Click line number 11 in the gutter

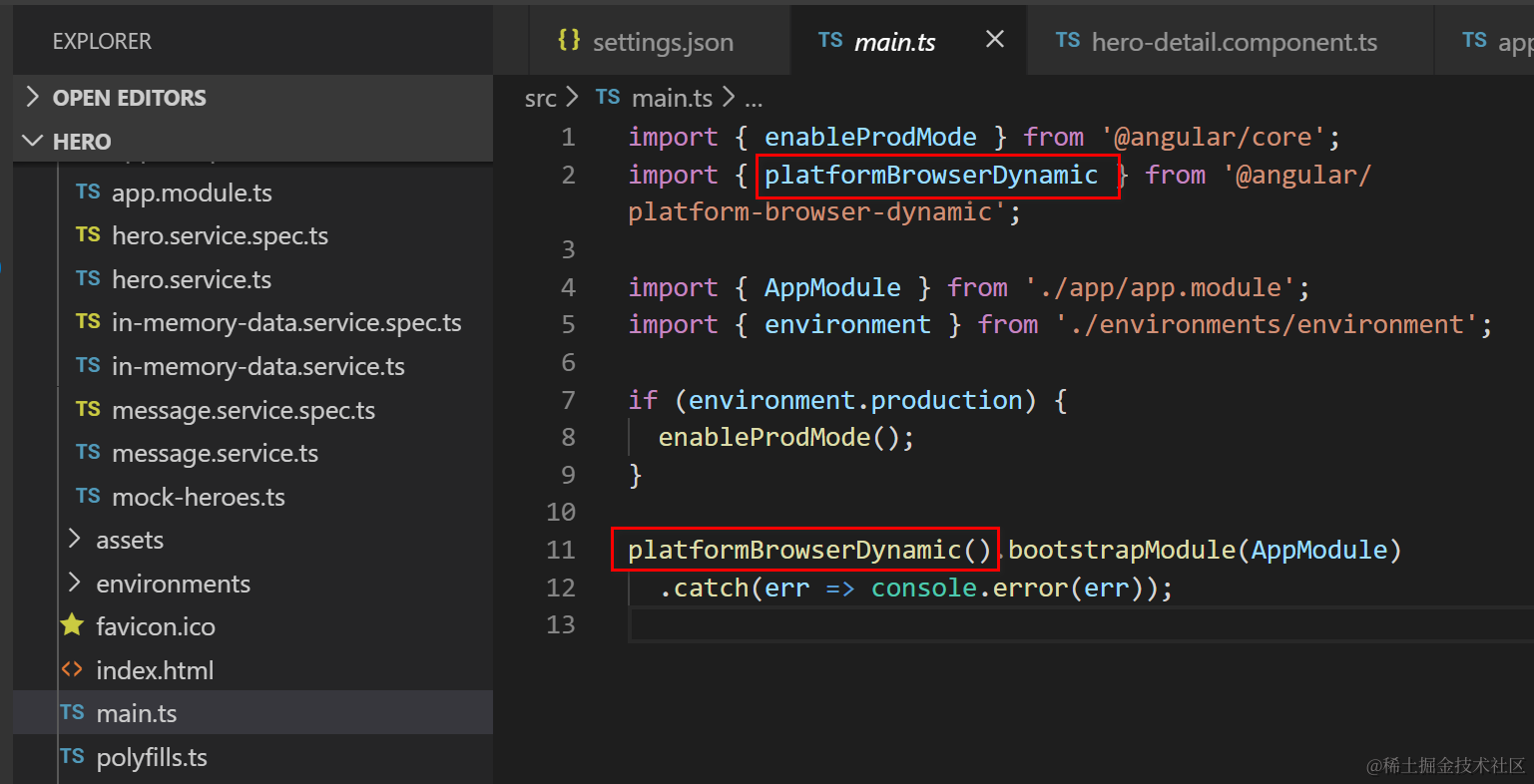561,550
